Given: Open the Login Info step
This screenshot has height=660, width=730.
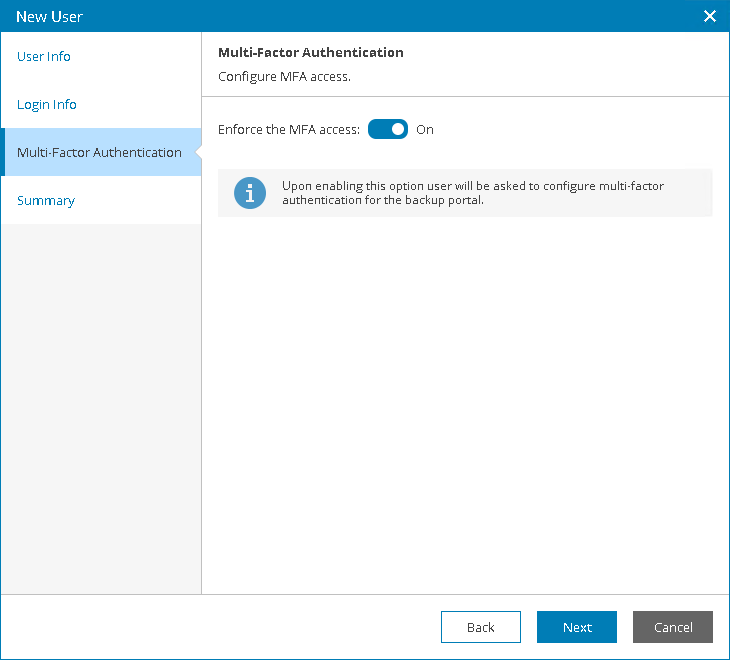Looking at the screenshot, I should 47,105.
